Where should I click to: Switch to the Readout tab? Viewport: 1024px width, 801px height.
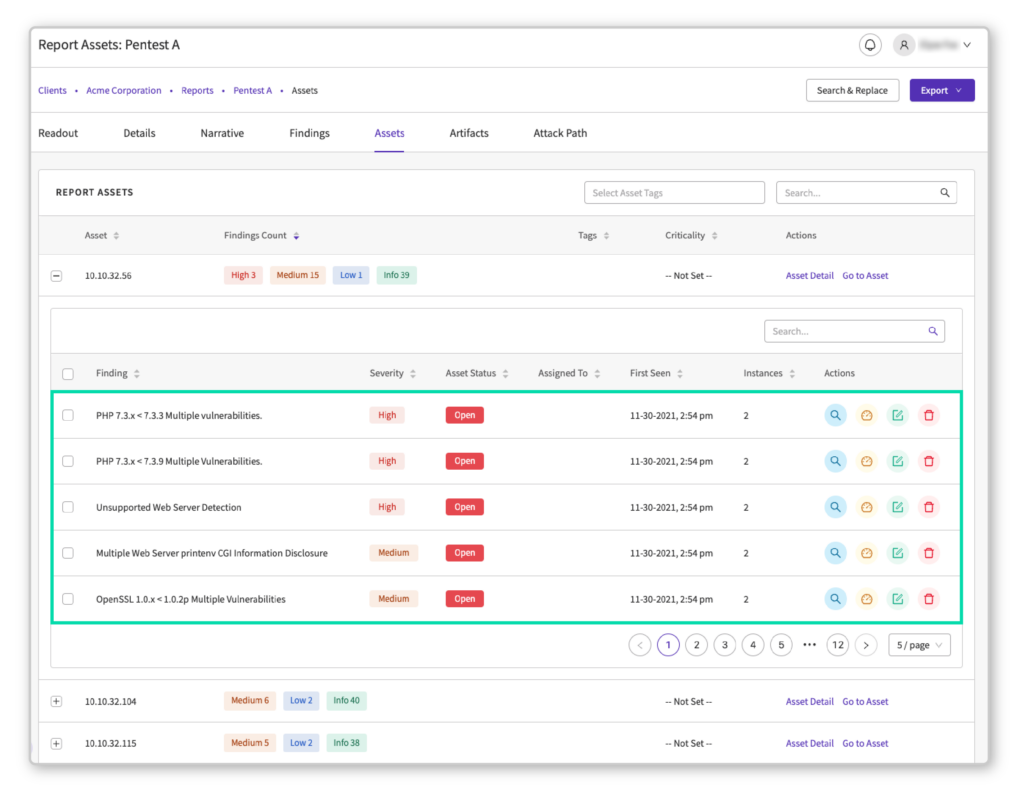[58, 133]
